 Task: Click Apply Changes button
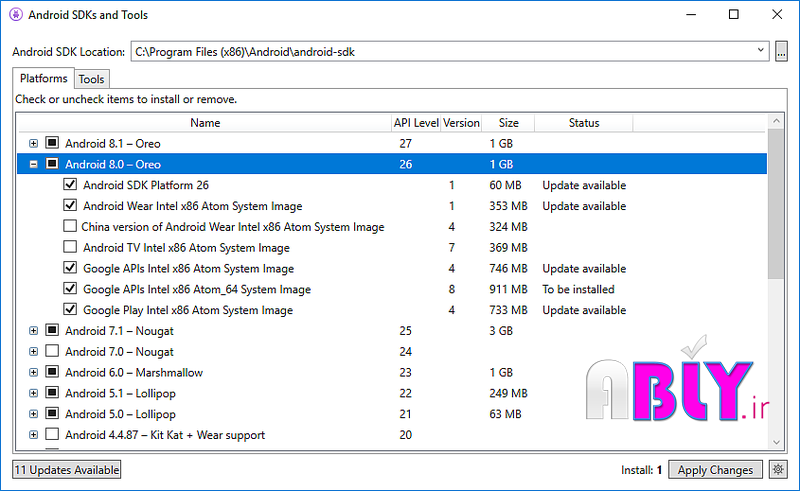[715, 470]
